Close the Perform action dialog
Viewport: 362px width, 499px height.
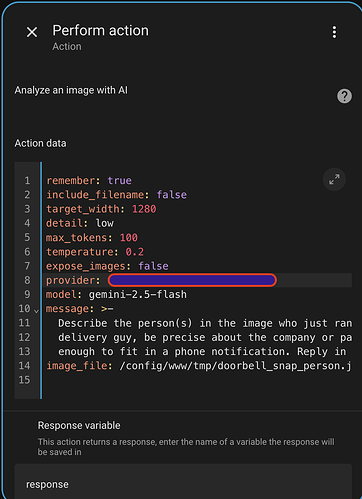(32, 32)
